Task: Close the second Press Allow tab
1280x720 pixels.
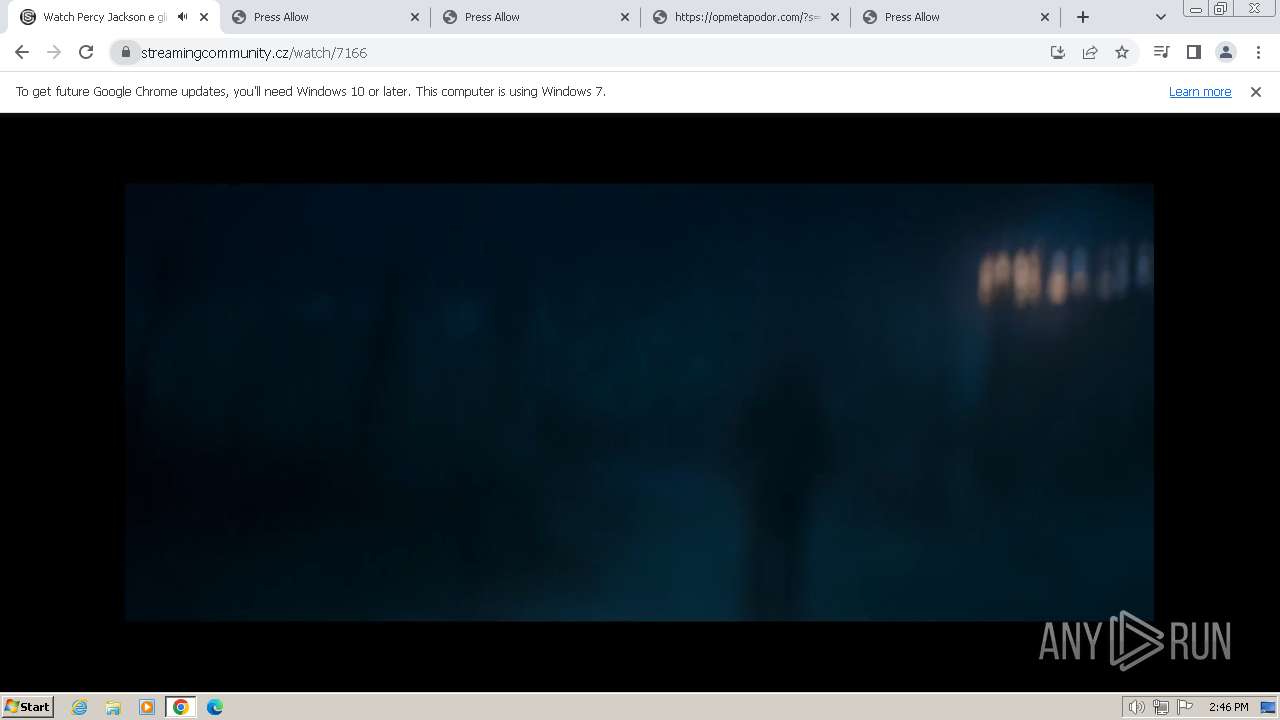Action: pyautogui.click(x=625, y=17)
